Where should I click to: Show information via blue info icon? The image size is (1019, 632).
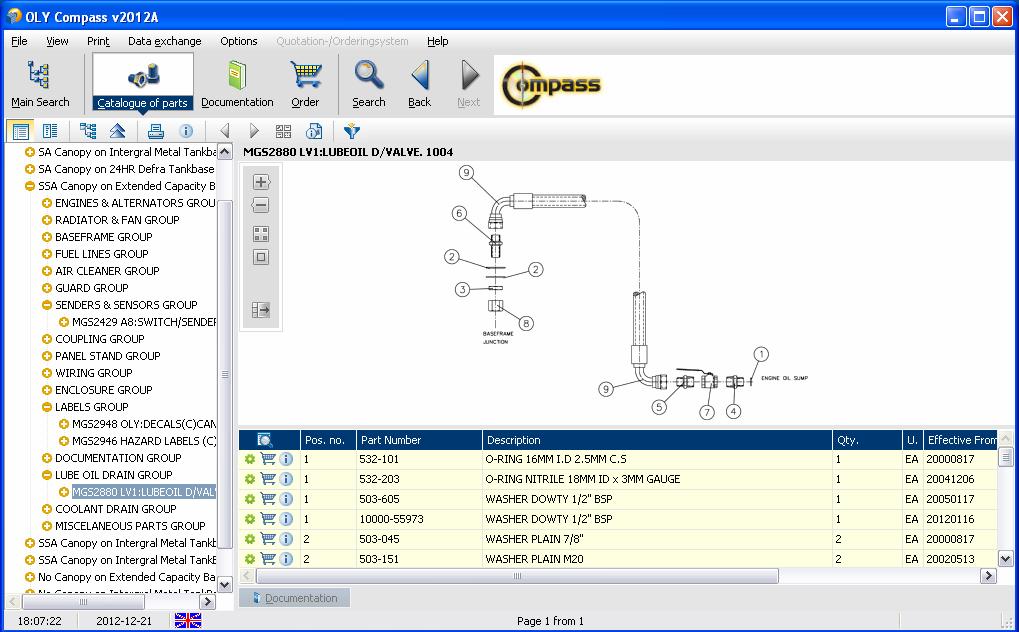point(186,131)
